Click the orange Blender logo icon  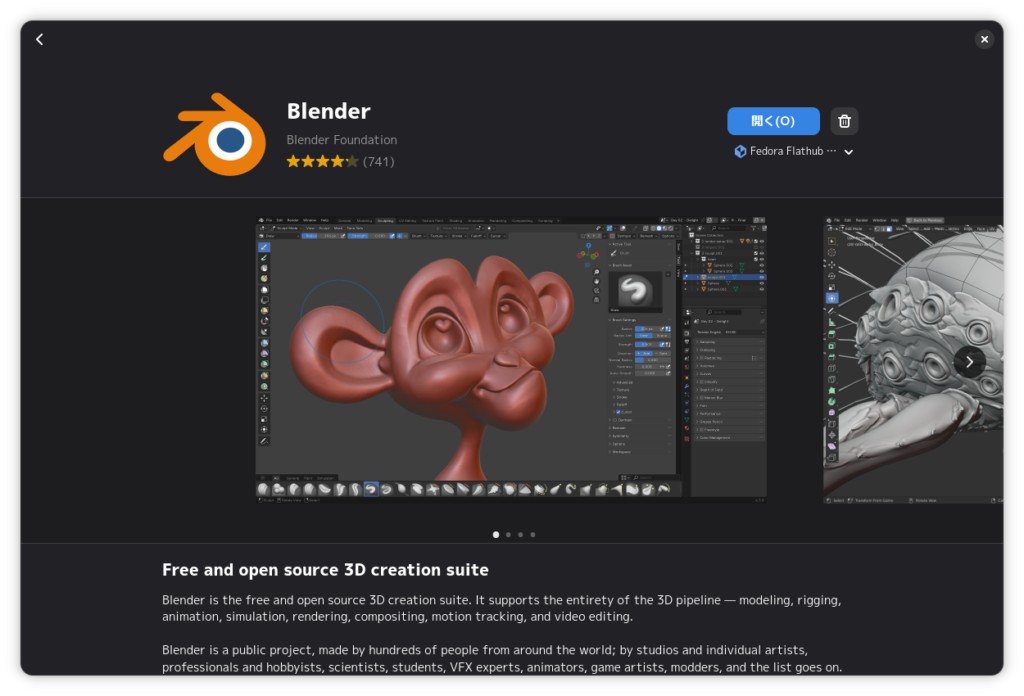click(214, 134)
